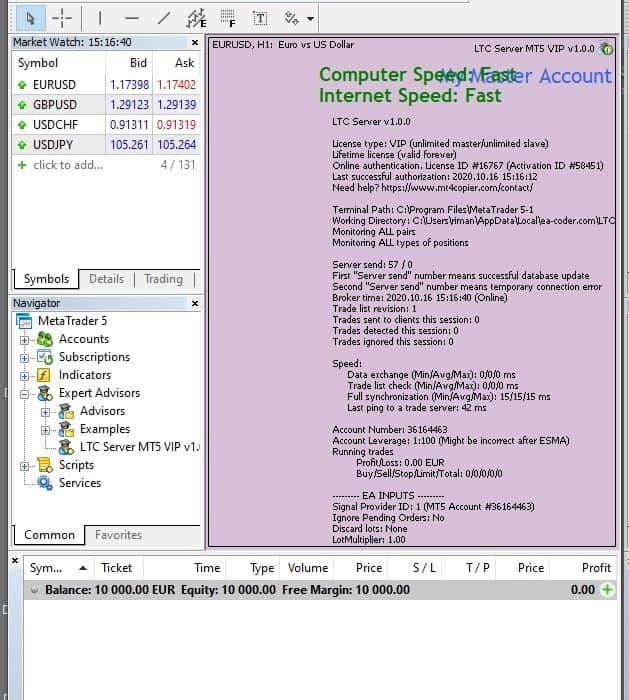Expand the Advisors subfolder

click(46, 412)
